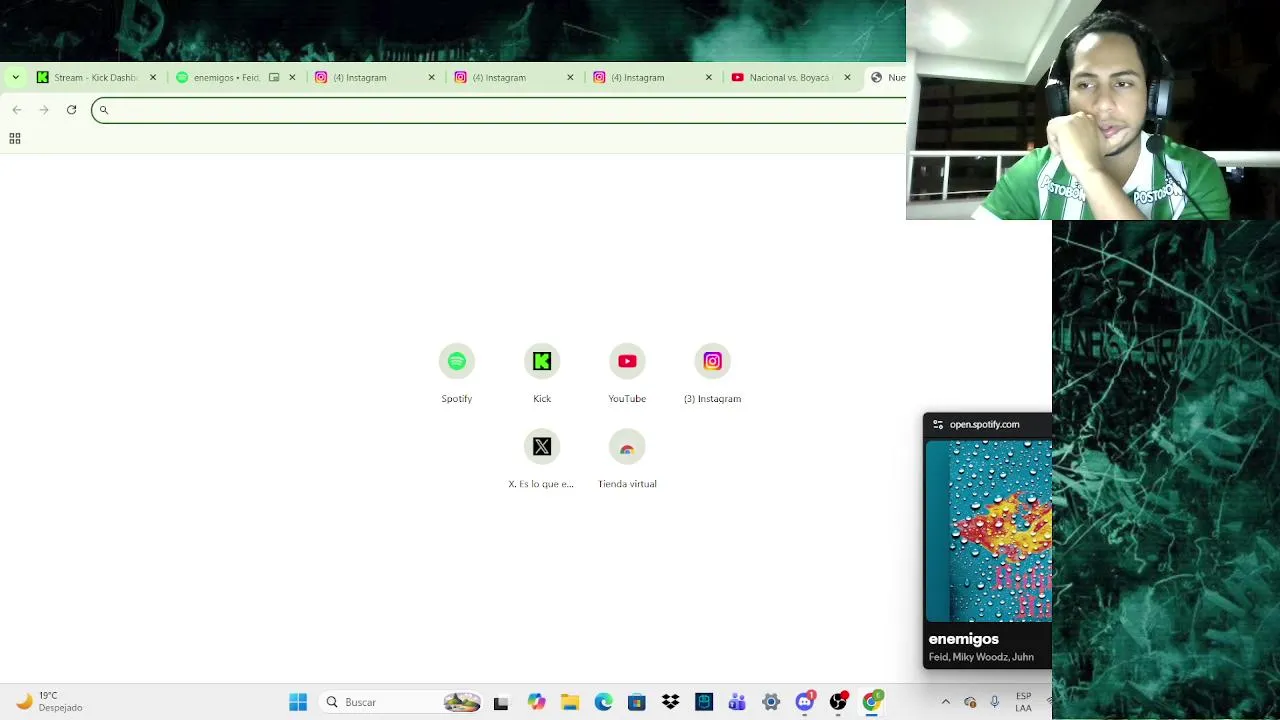1280x720 pixels.
Task: Open the X shortcut tile
Action: [x=541, y=459]
